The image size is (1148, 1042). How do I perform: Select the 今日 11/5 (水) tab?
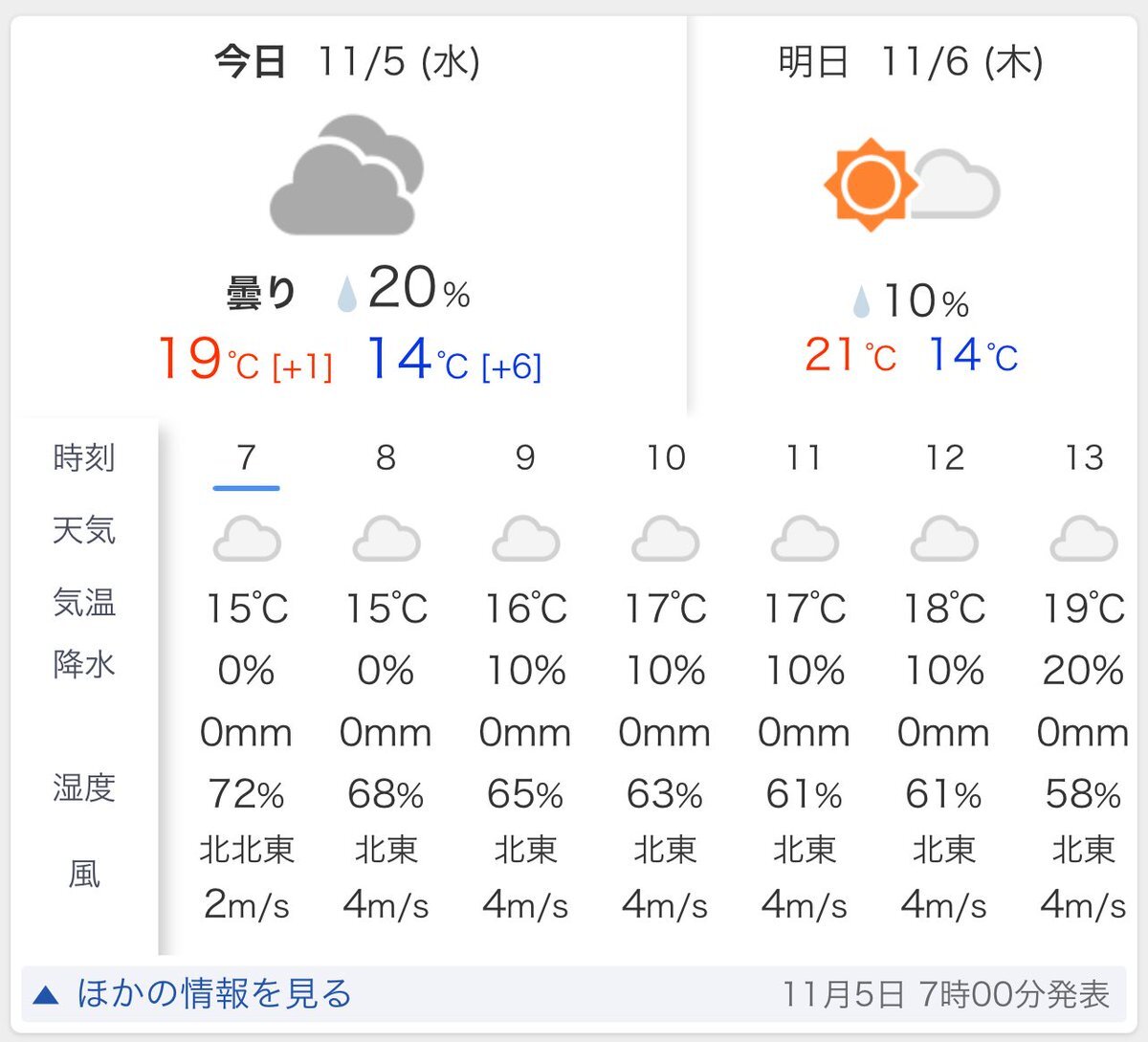tap(347, 63)
